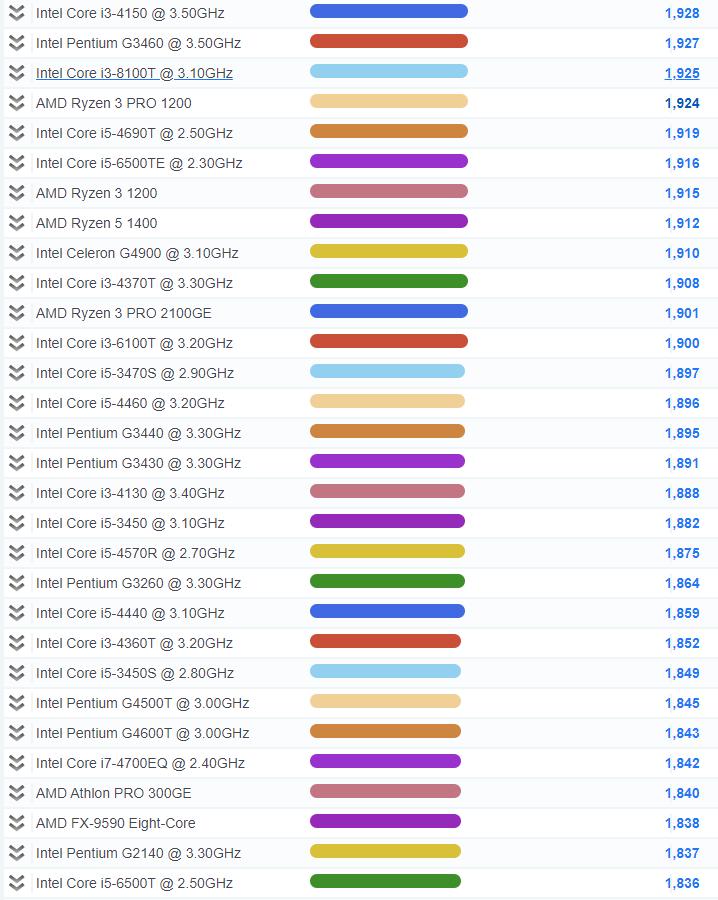
Task: Expand the Intel Celeron G4900 row chevron
Action: [17, 253]
